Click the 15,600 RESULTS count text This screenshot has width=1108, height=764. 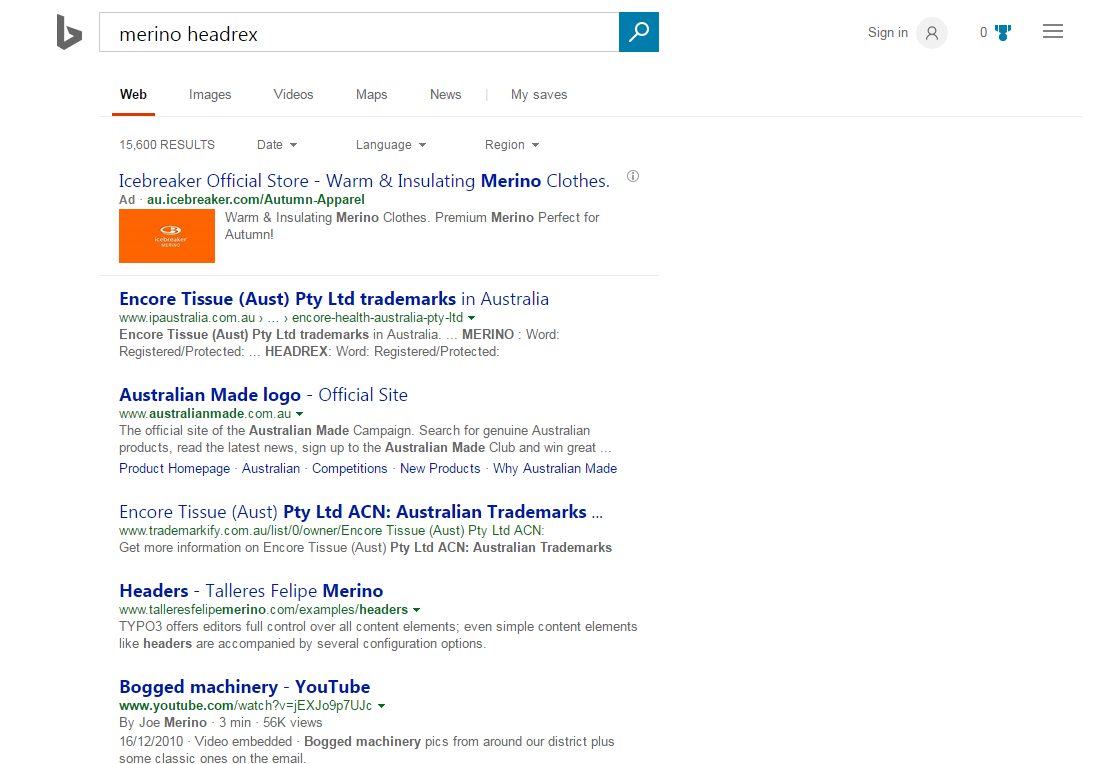point(167,145)
